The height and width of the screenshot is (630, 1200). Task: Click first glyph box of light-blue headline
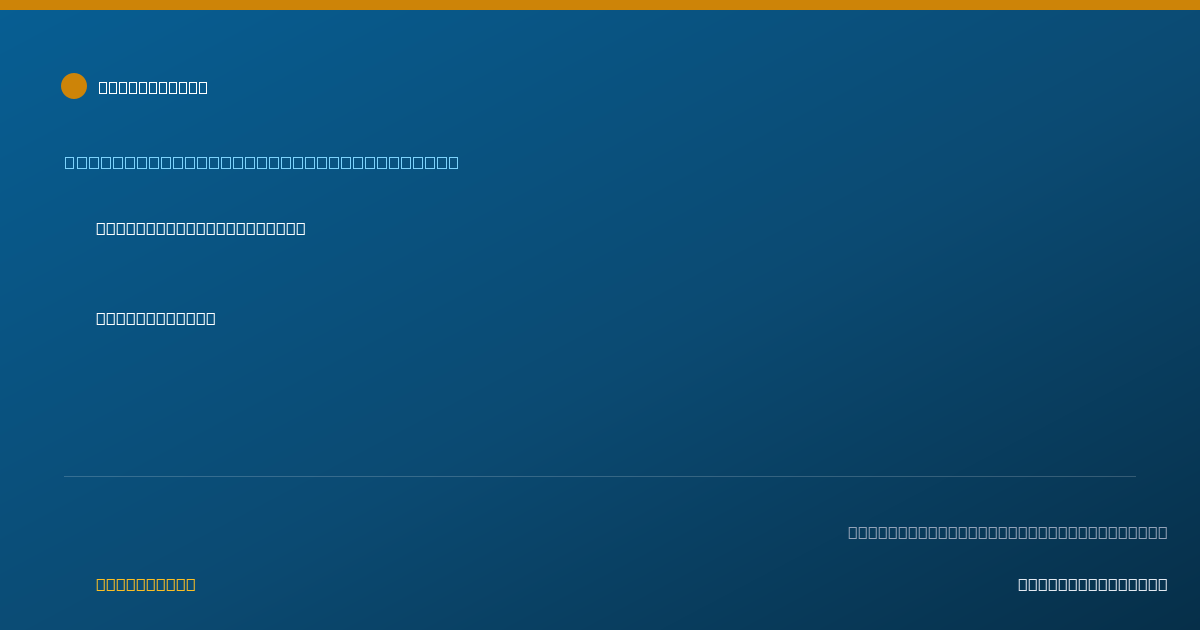[x=69, y=162]
